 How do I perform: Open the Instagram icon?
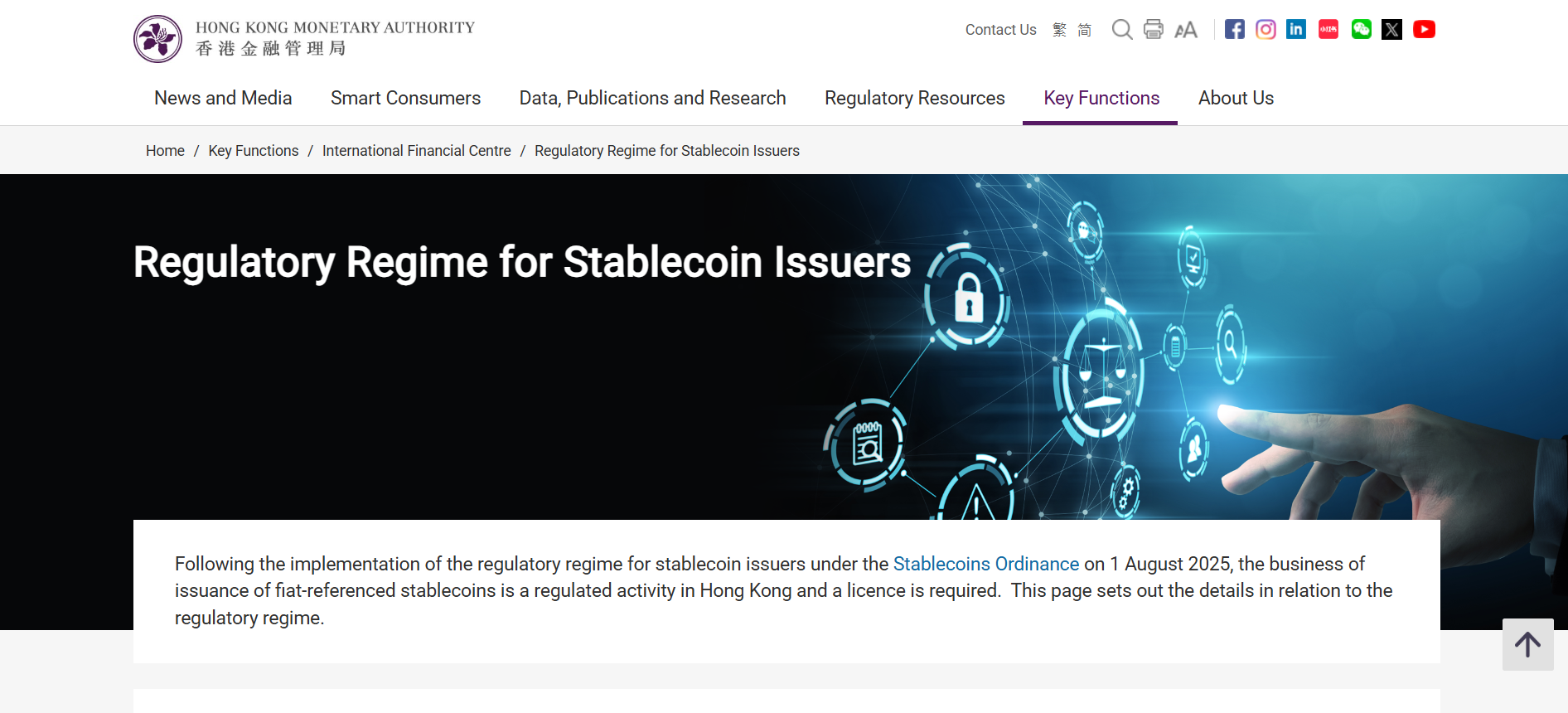click(1266, 29)
